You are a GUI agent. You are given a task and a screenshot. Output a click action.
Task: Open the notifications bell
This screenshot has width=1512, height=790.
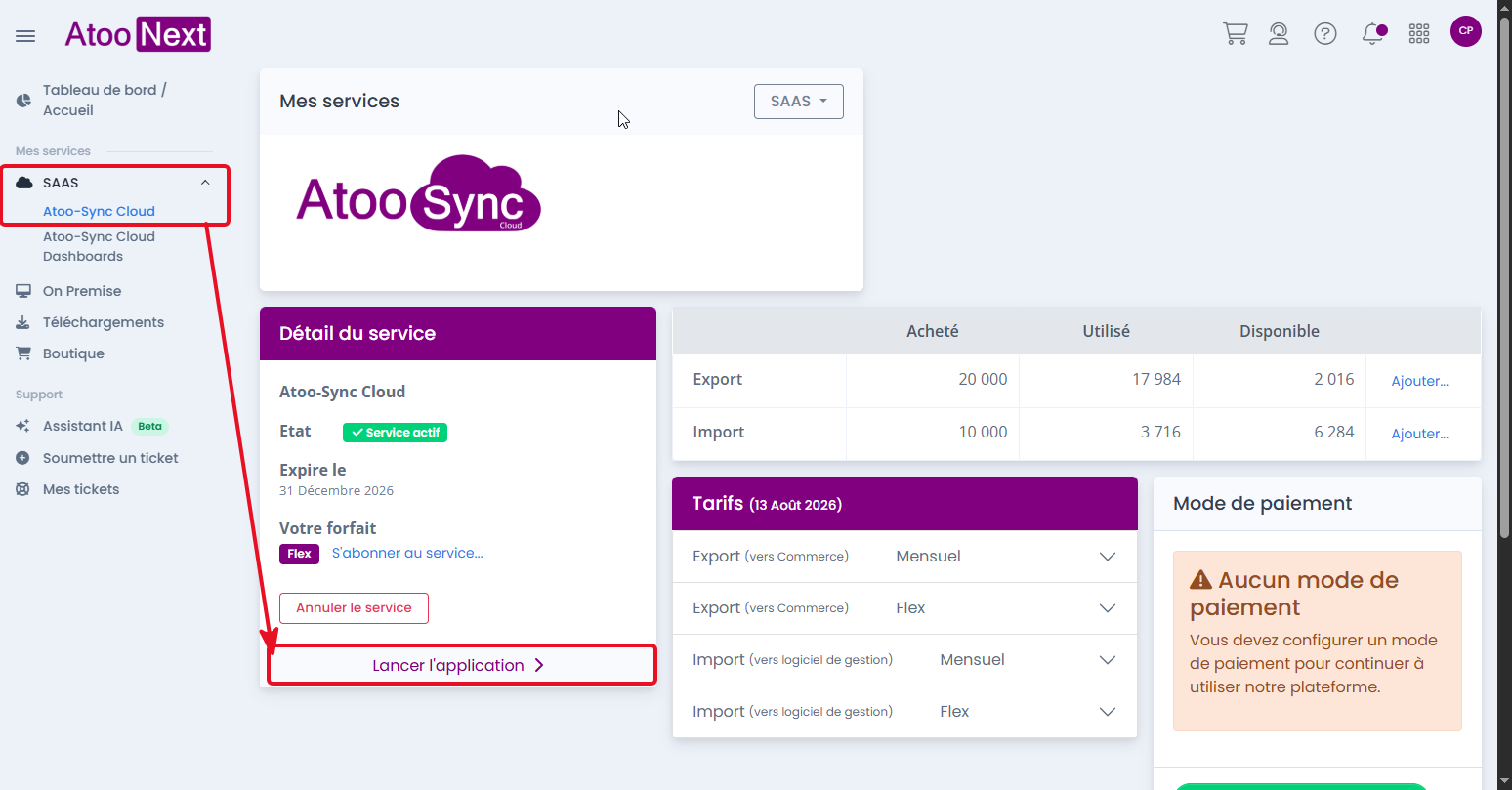(1373, 34)
